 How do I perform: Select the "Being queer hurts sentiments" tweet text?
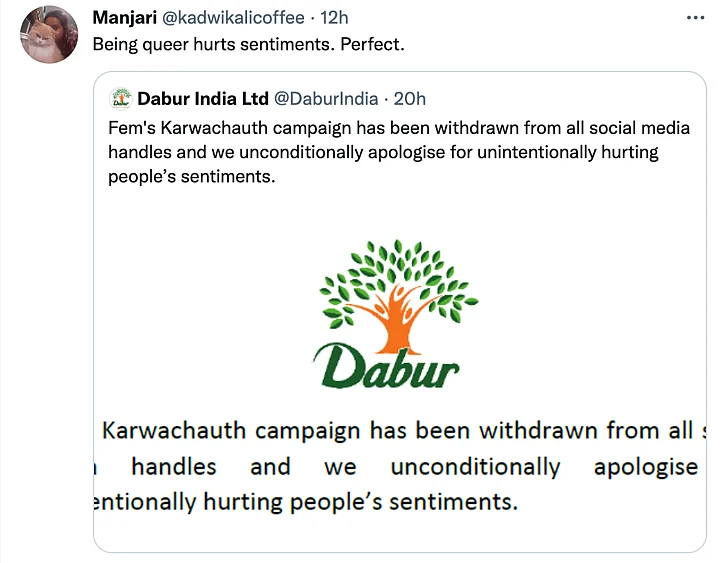pos(248,45)
